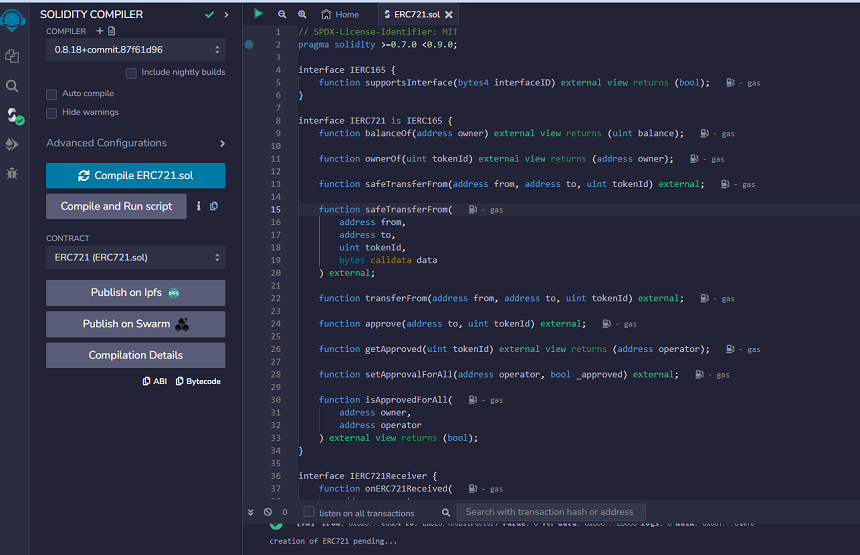The image size is (860, 555).
Task: Click the plus icon next to COMPILER
Action: coord(100,31)
